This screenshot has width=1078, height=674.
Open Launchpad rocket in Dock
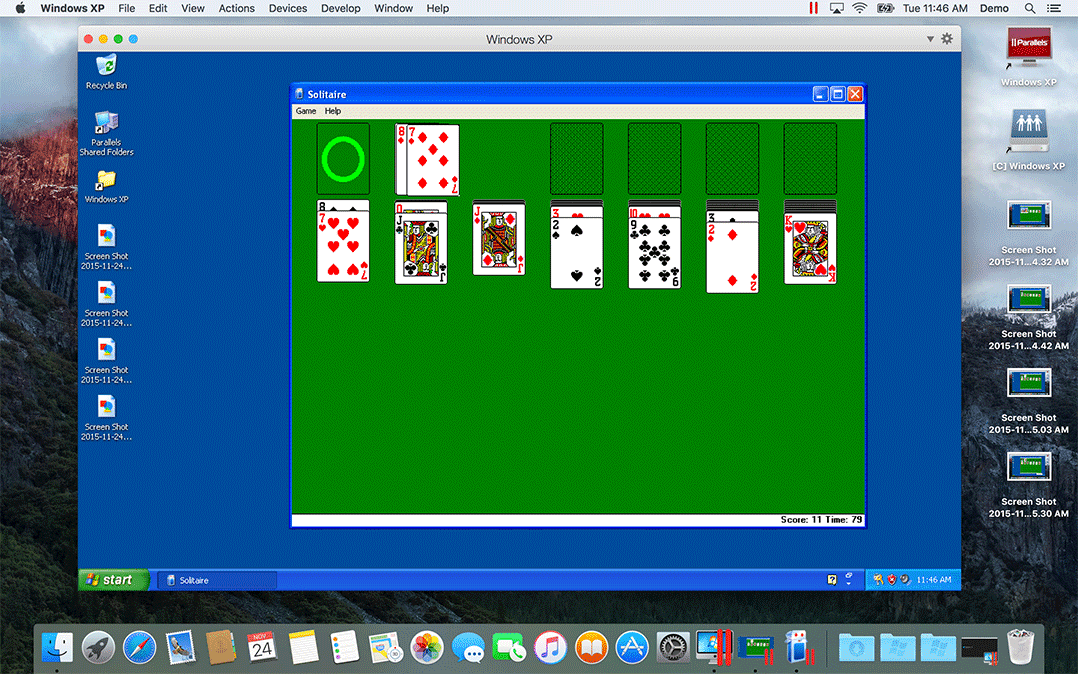point(98,647)
